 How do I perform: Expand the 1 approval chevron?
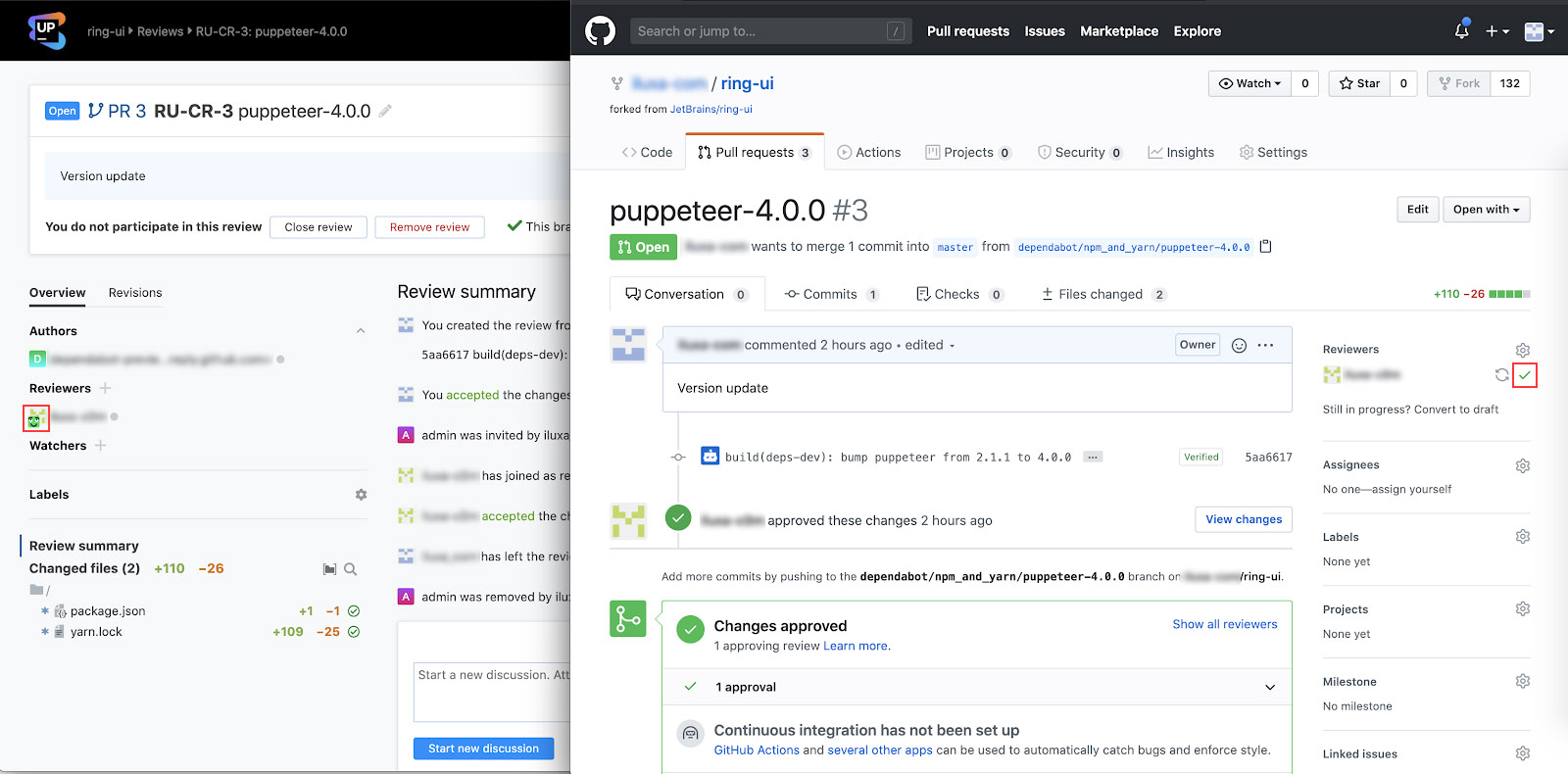(x=1270, y=687)
